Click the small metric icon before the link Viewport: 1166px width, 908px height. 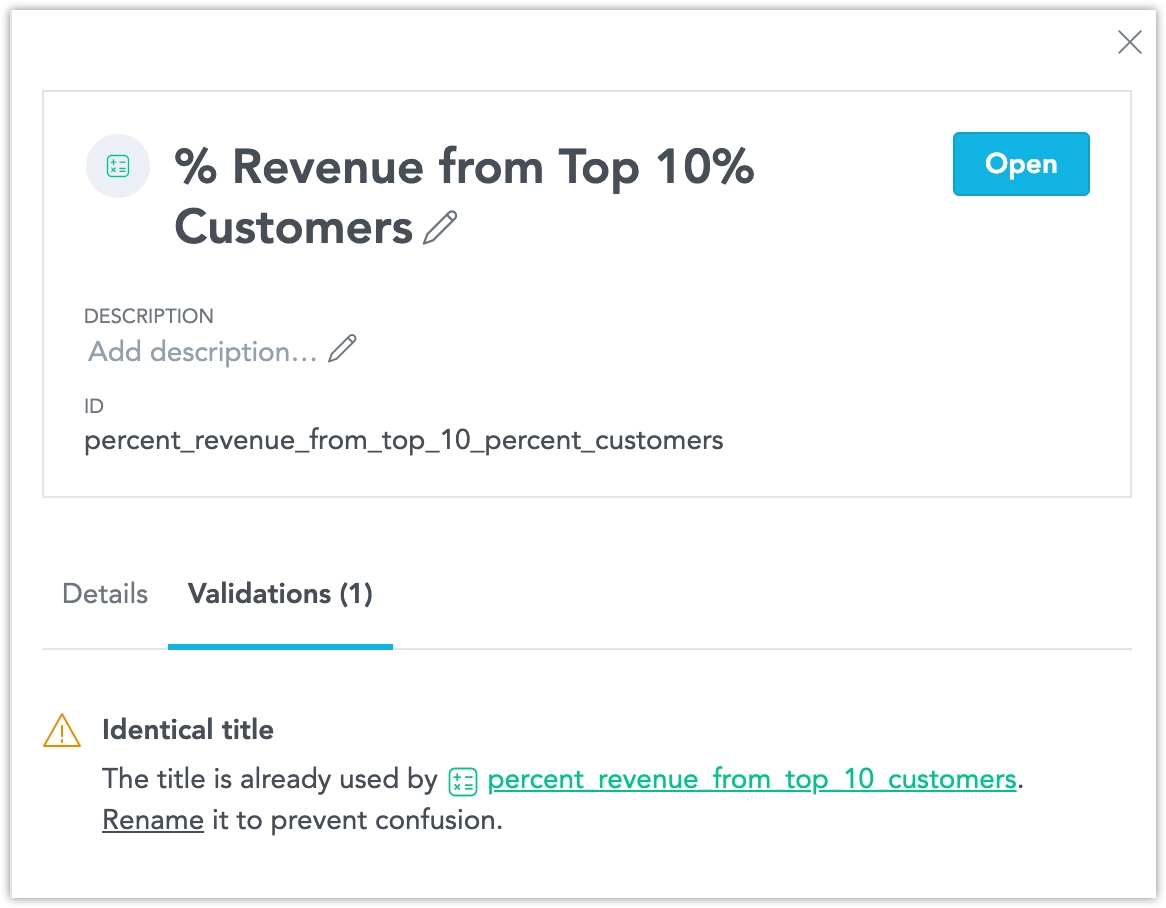[463, 782]
